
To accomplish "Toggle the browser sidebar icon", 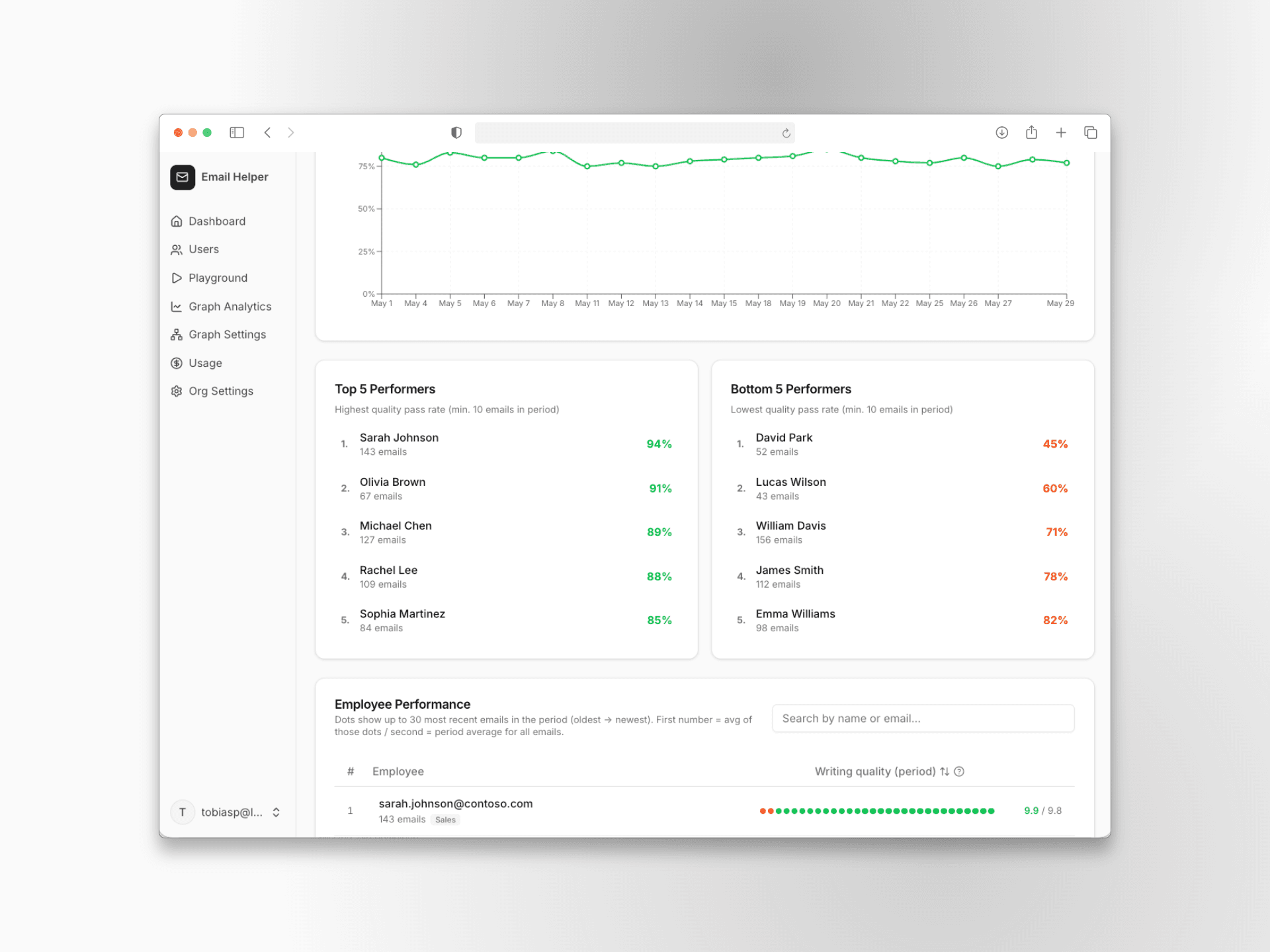I will [237, 133].
